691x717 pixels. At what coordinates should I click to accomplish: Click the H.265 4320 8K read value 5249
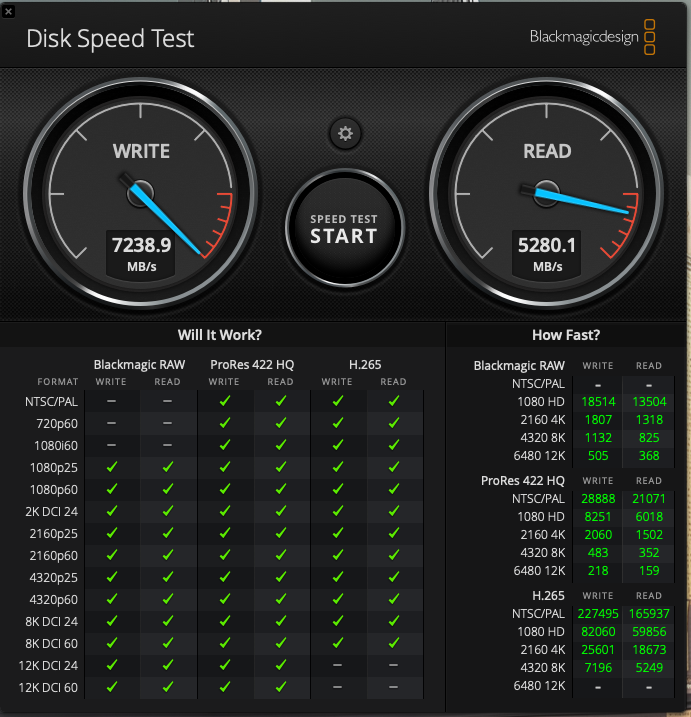(649, 668)
